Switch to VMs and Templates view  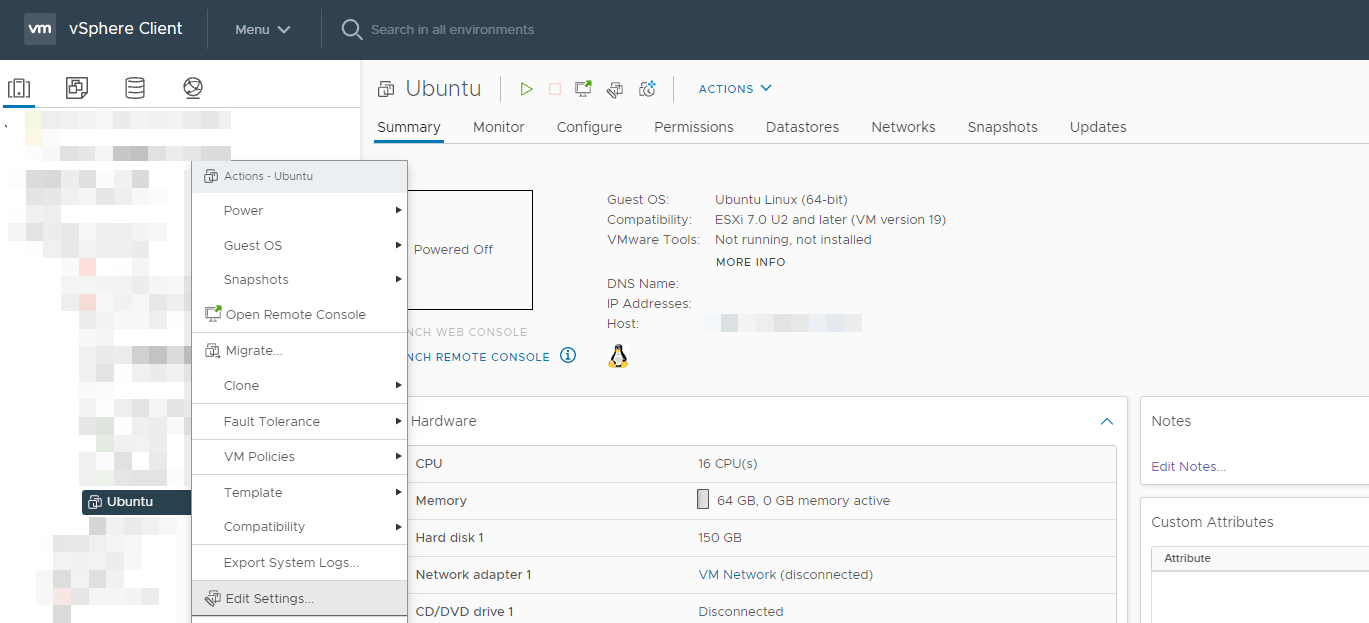tap(77, 88)
